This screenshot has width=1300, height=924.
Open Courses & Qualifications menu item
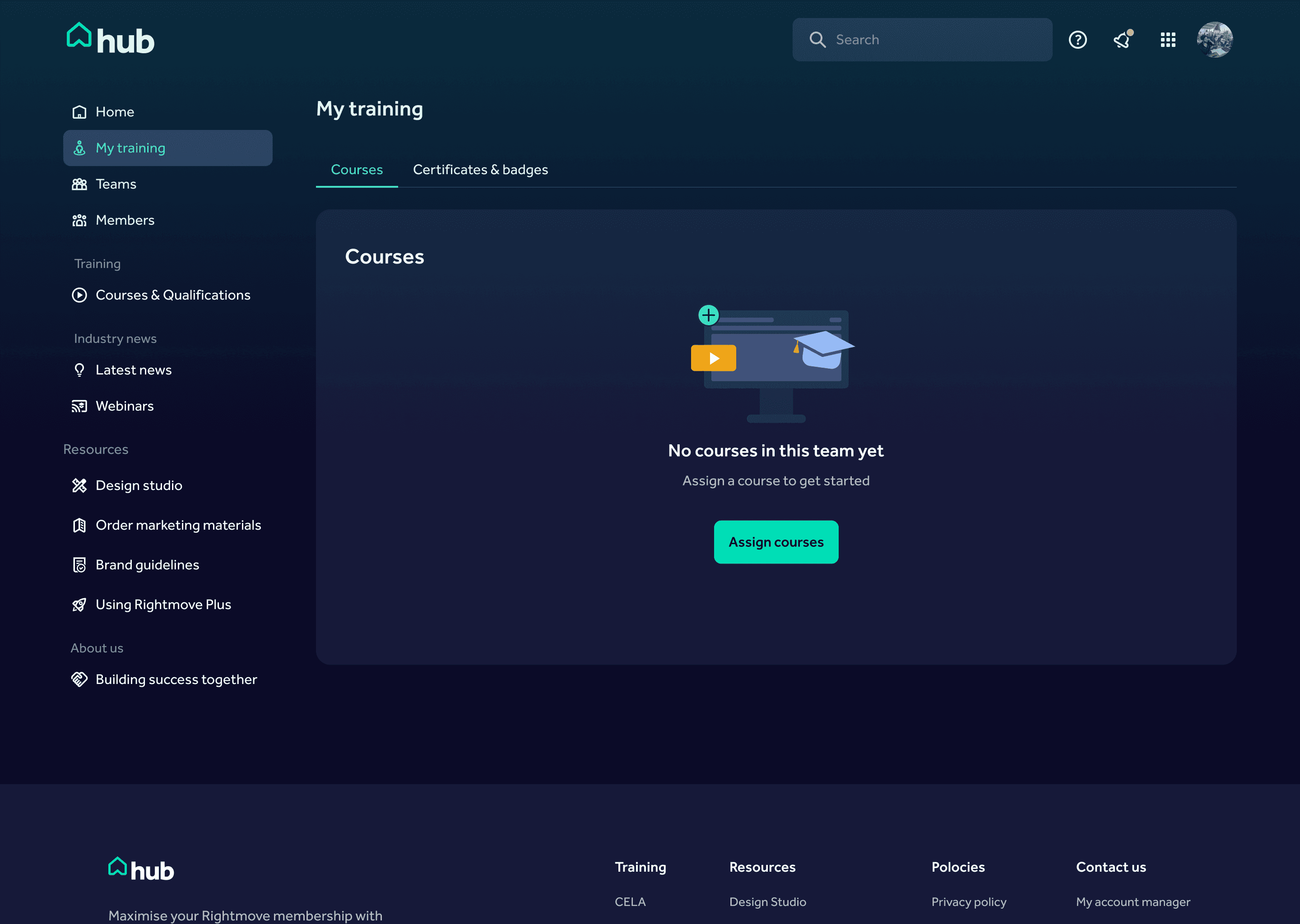tap(172, 296)
